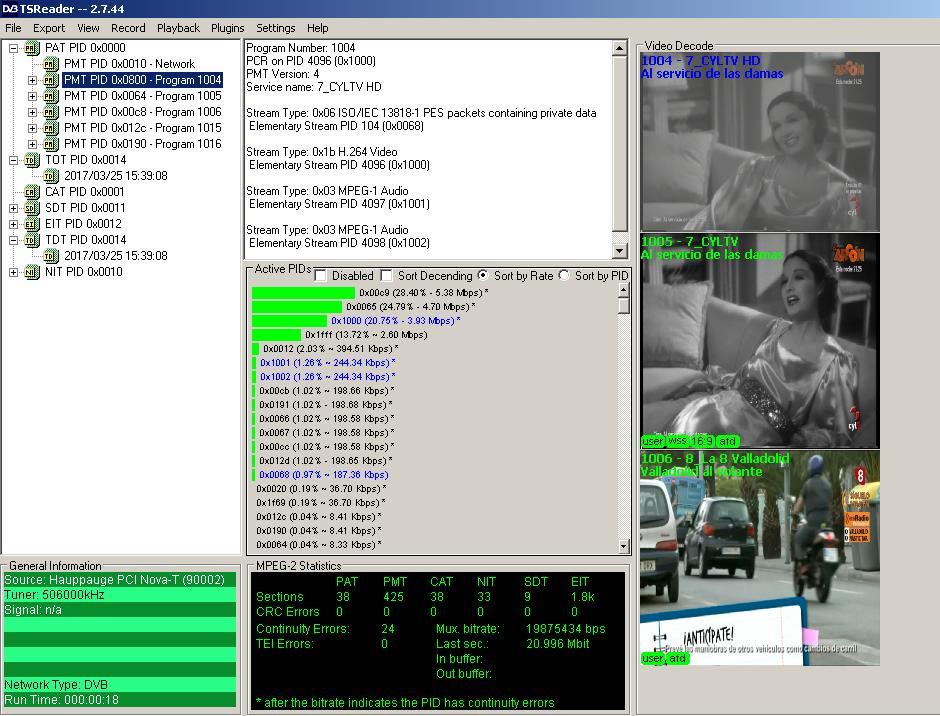
Task: Open the Record menu
Action: [x=128, y=28]
